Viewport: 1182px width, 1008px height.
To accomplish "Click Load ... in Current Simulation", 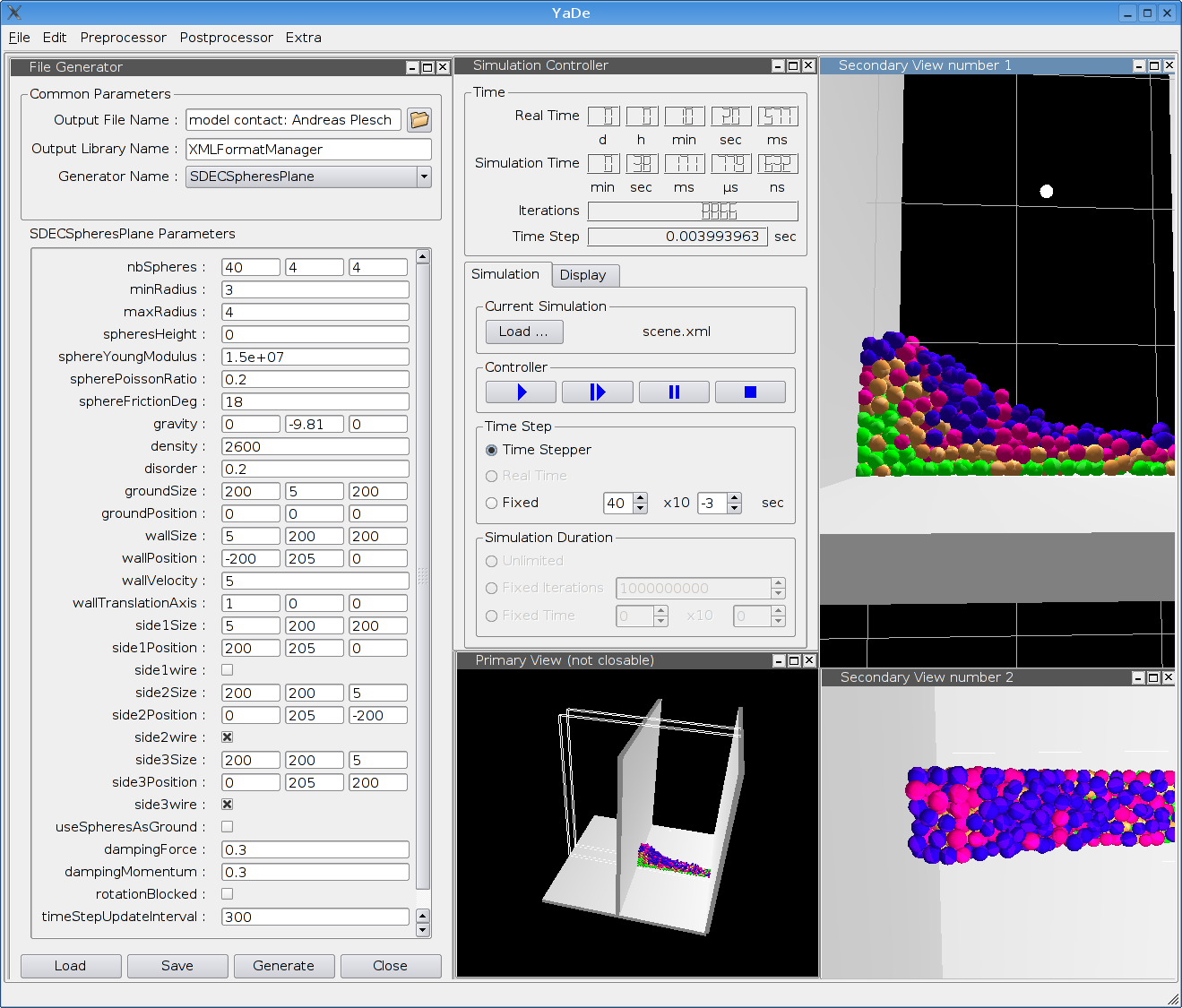I will pos(523,332).
